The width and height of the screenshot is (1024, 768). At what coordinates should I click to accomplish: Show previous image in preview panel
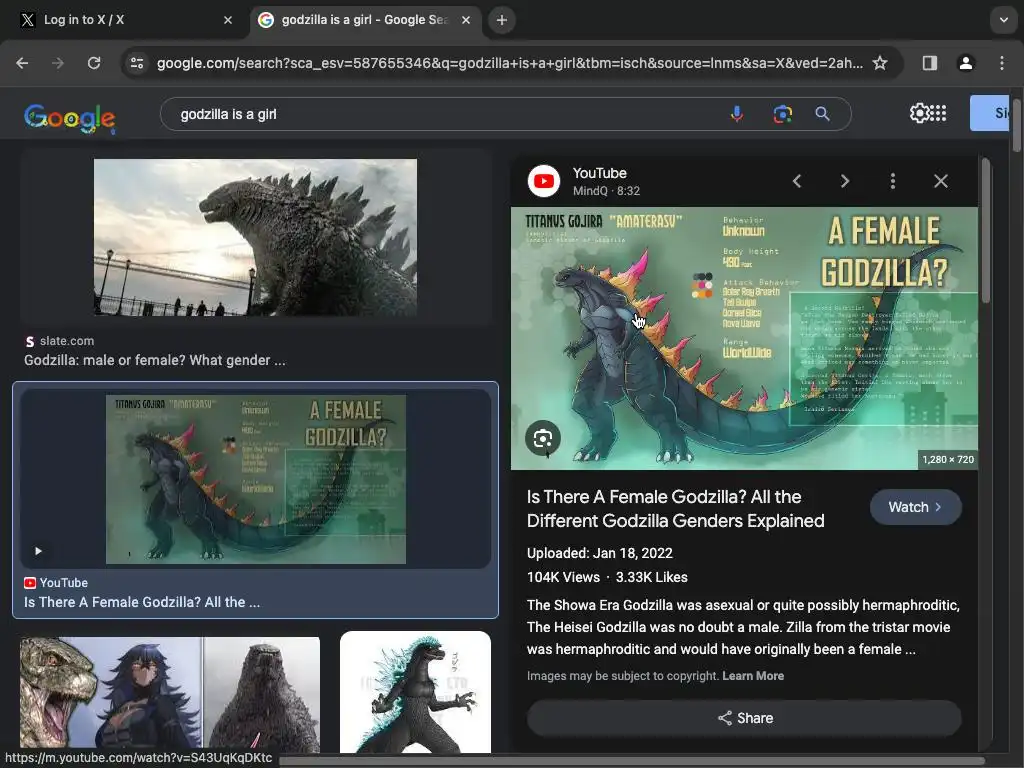pos(797,181)
